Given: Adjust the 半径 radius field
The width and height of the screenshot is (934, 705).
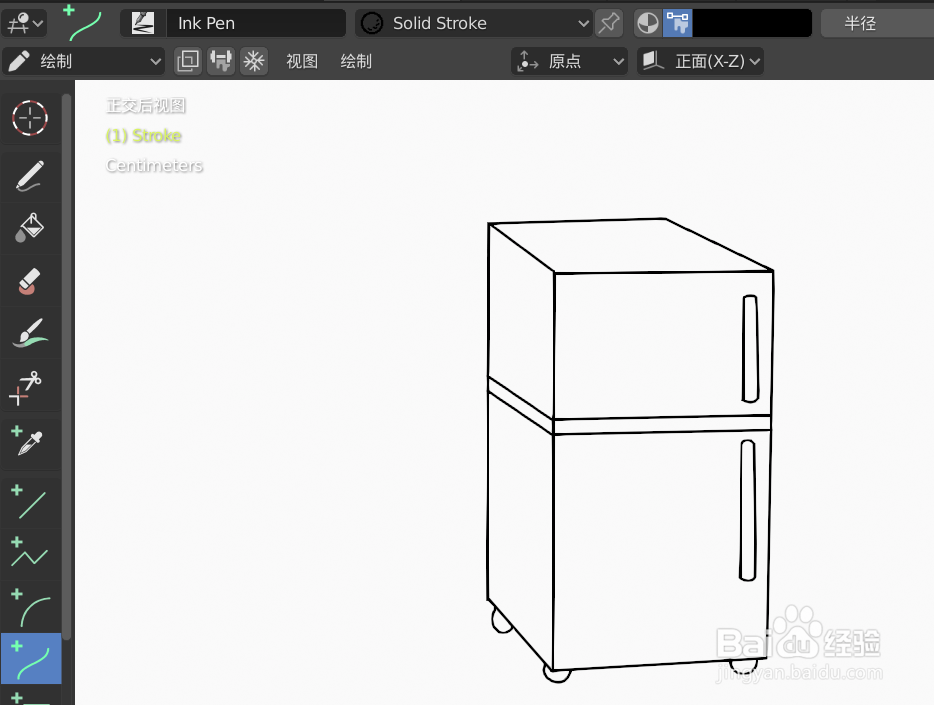Looking at the screenshot, I should pos(877,23).
